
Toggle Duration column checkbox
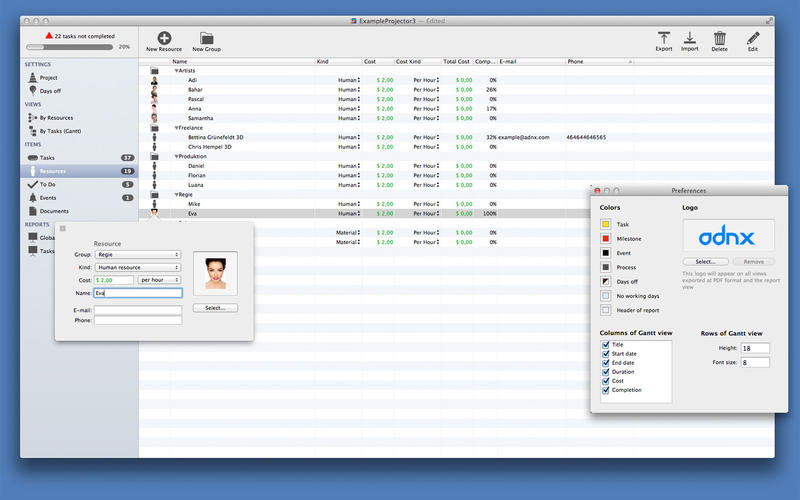click(x=606, y=372)
